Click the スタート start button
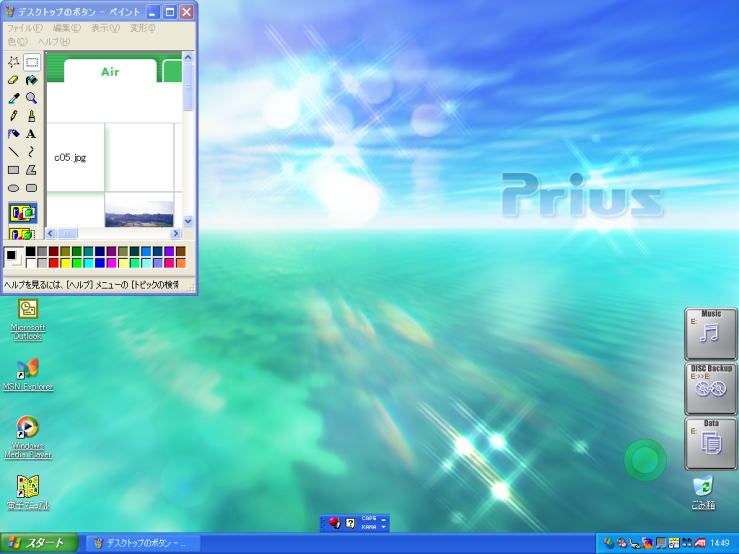Image resolution: width=739 pixels, height=554 pixels. (x=39, y=543)
